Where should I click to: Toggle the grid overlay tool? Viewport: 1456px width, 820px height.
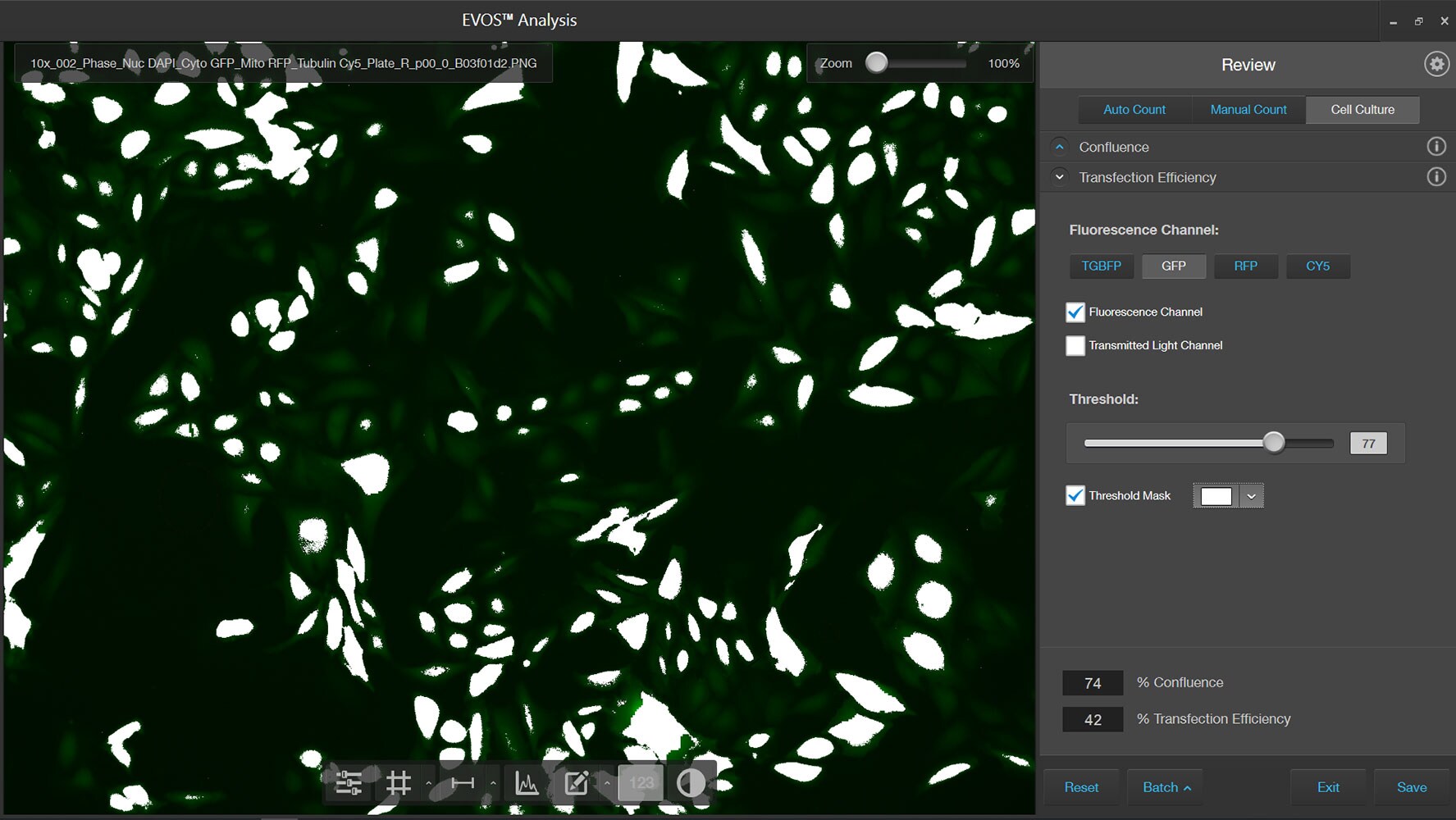click(399, 783)
